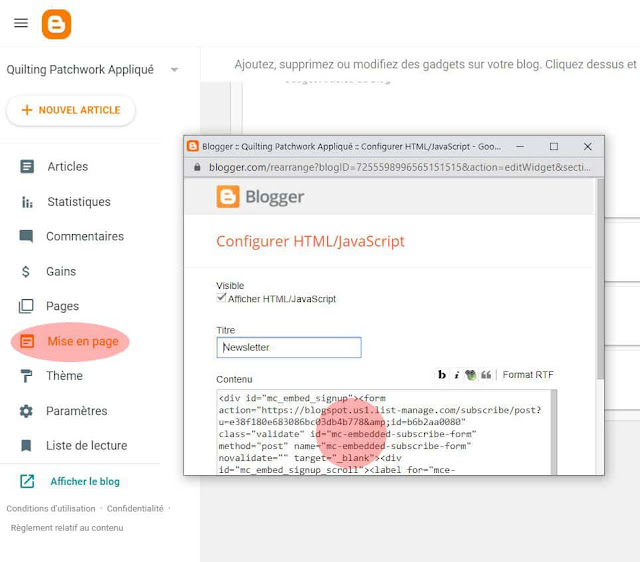Viewport: 640px width, 562px height.
Task: Click the Blogger logo inside popup header
Action: point(228,197)
